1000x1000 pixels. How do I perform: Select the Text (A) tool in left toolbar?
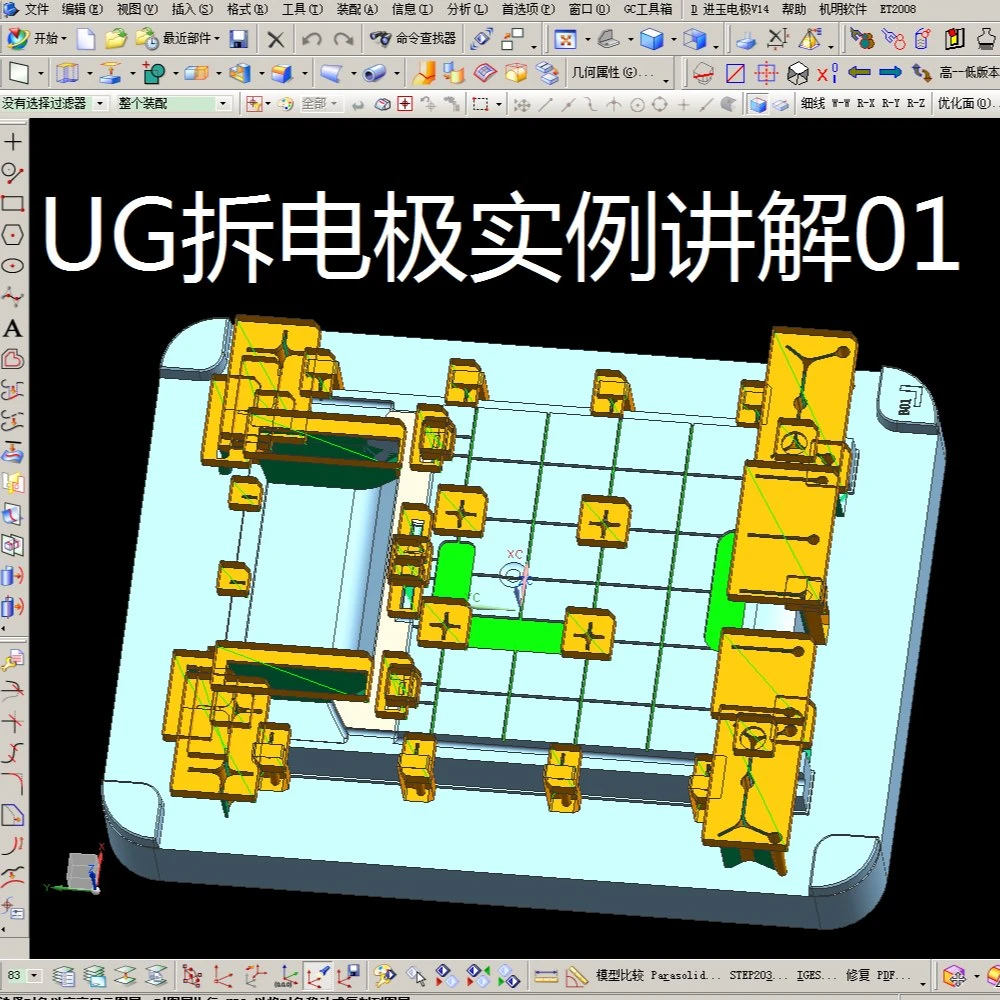13,328
